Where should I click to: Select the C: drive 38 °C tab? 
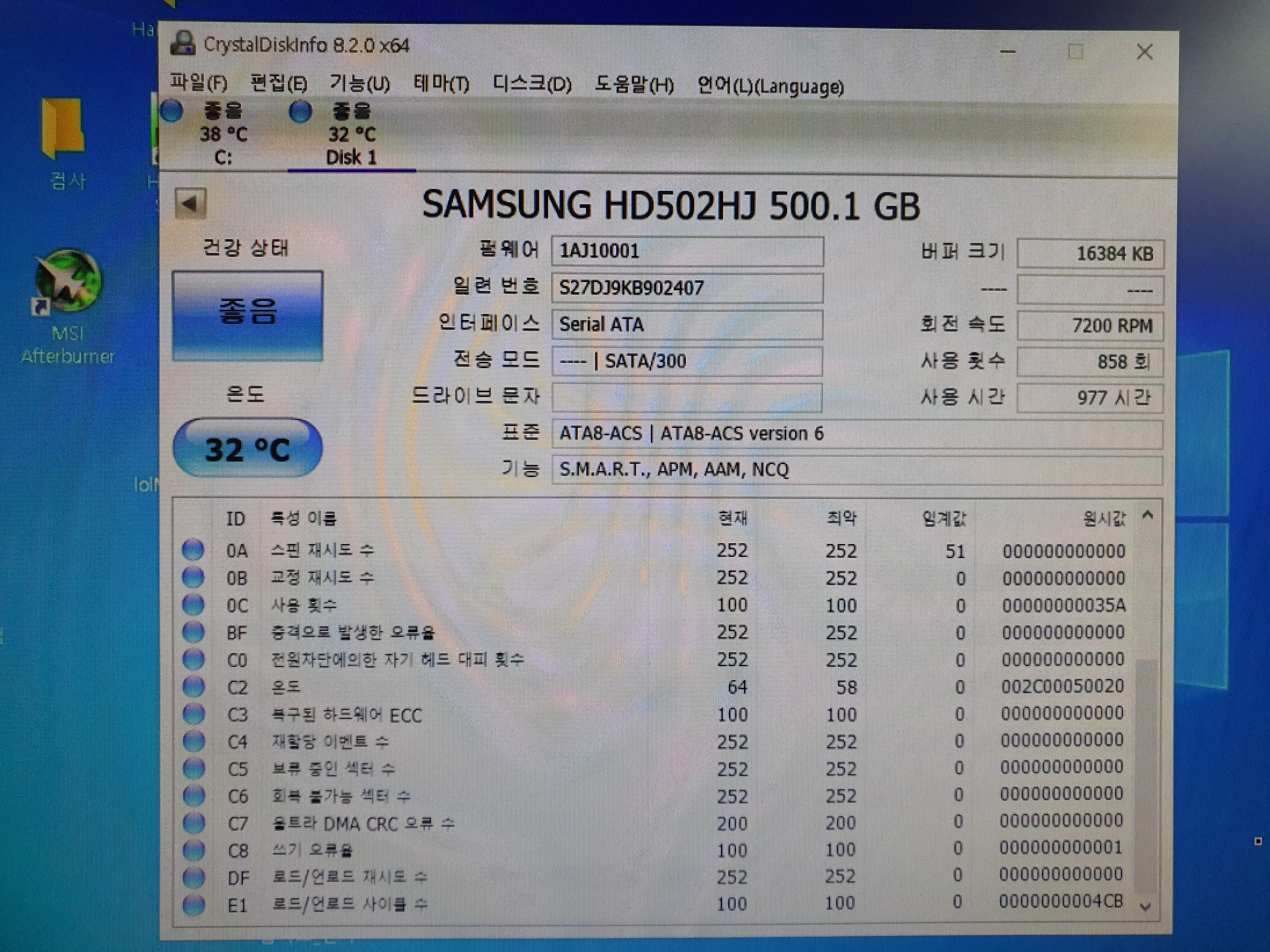[223, 134]
